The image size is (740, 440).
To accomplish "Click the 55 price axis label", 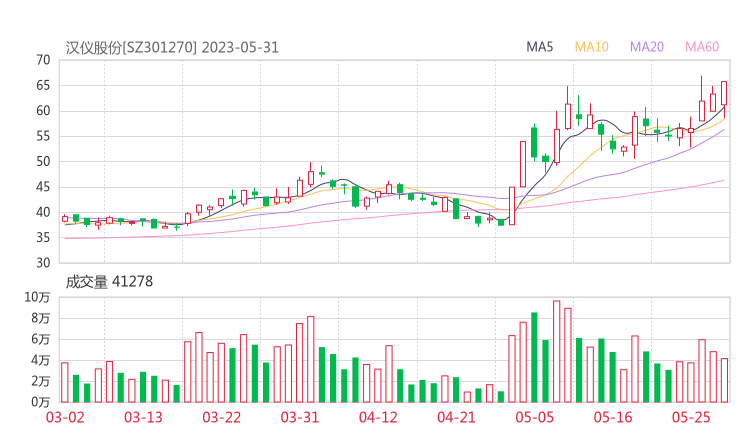I will (43, 136).
